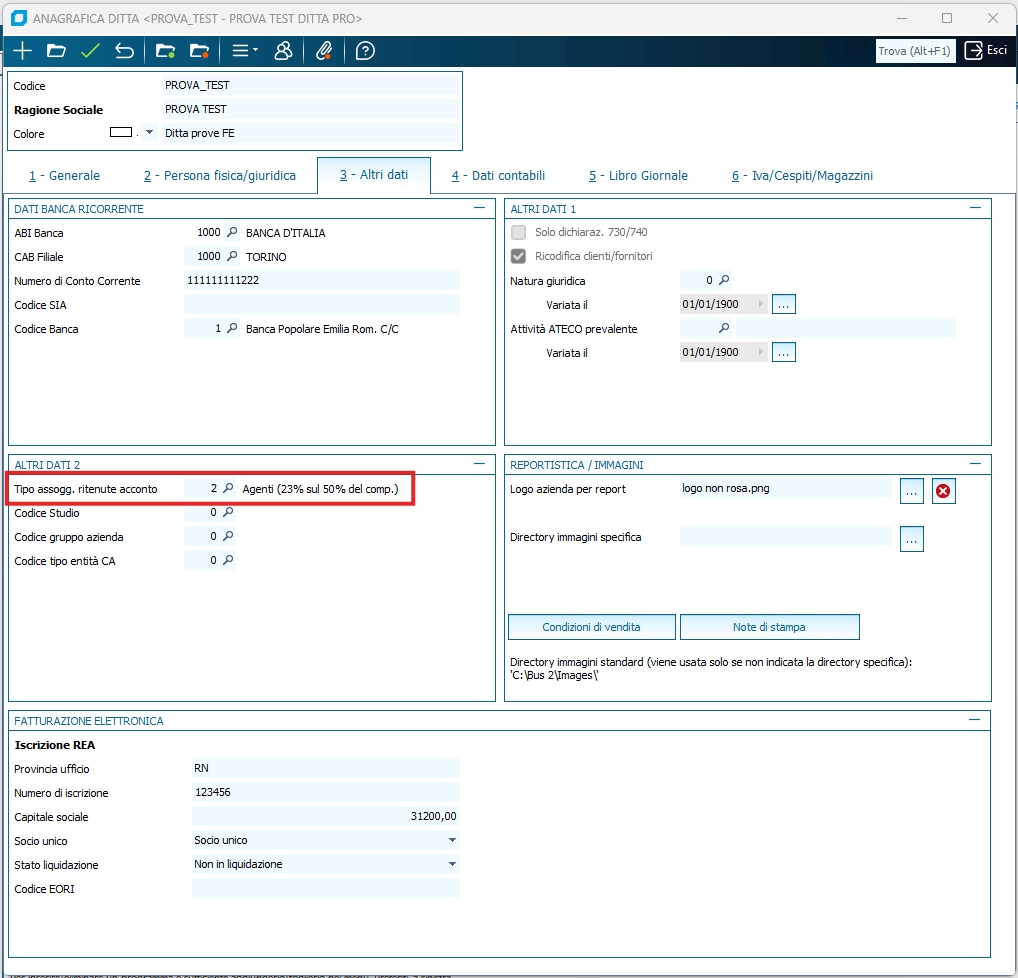This screenshot has height=978, width=1018.
Task: Collapse the Dati Banca Ricorrente panel
Action: 480,208
